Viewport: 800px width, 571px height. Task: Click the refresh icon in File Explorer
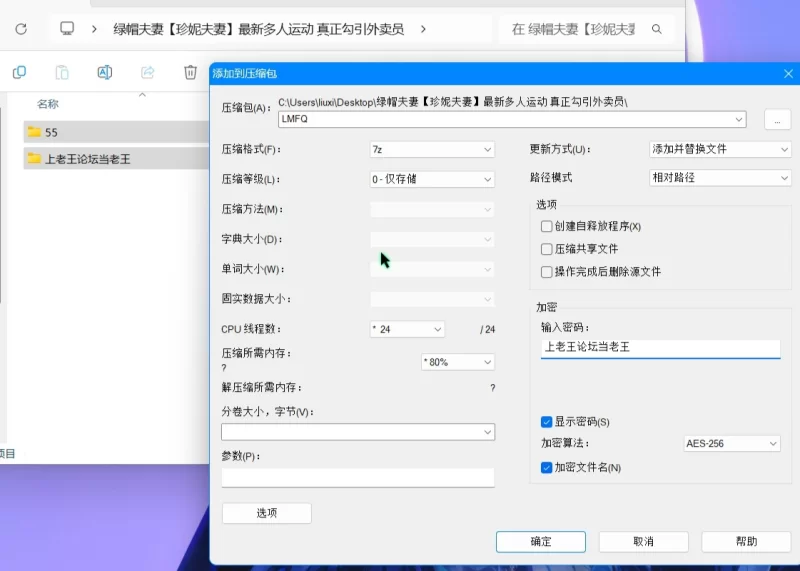pyautogui.click(x=21, y=29)
